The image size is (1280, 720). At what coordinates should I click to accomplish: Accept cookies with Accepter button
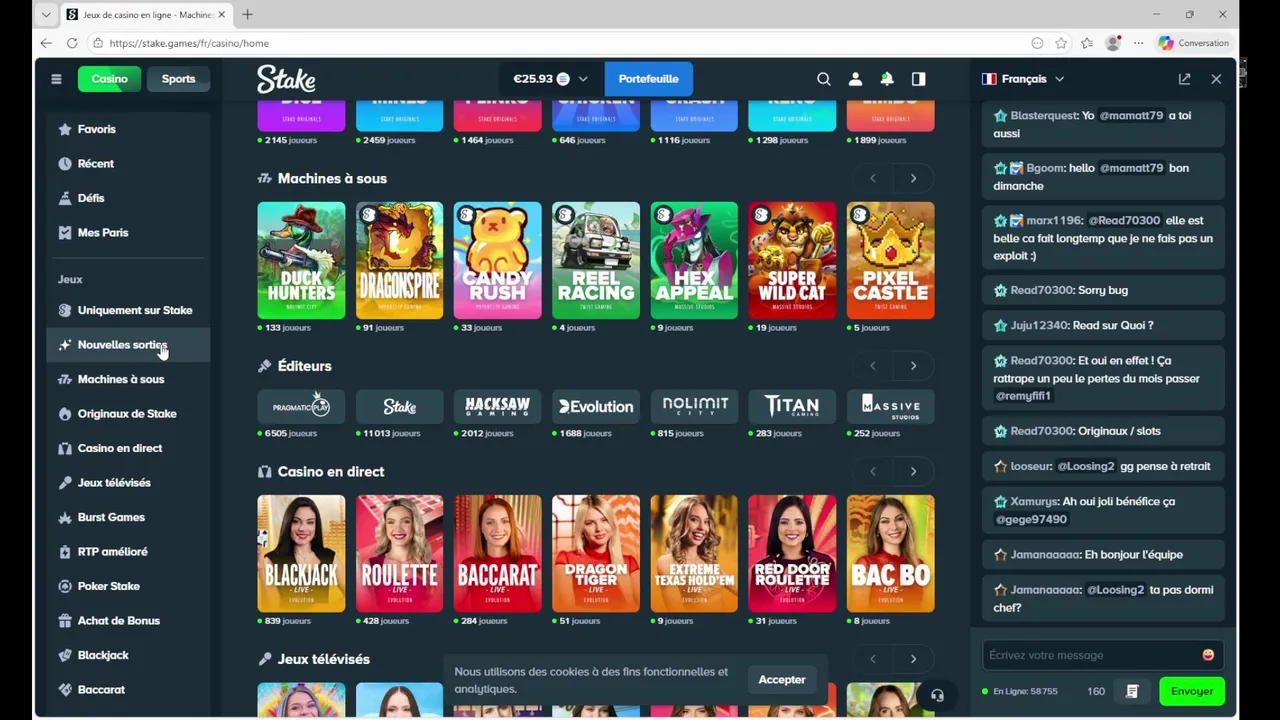pyautogui.click(x=782, y=680)
